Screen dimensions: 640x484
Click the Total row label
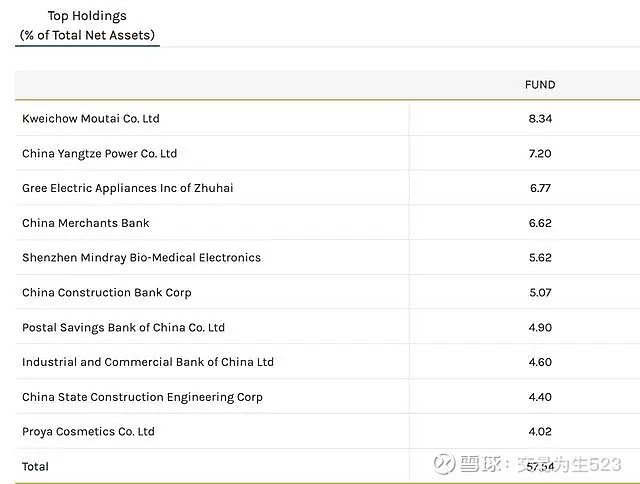pyautogui.click(x=35, y=467)
